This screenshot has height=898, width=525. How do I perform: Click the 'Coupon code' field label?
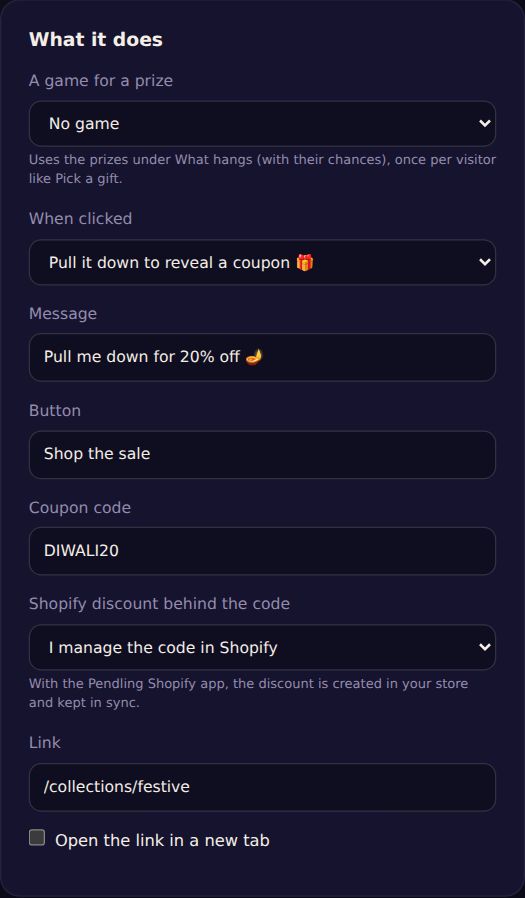coord(80,507)
